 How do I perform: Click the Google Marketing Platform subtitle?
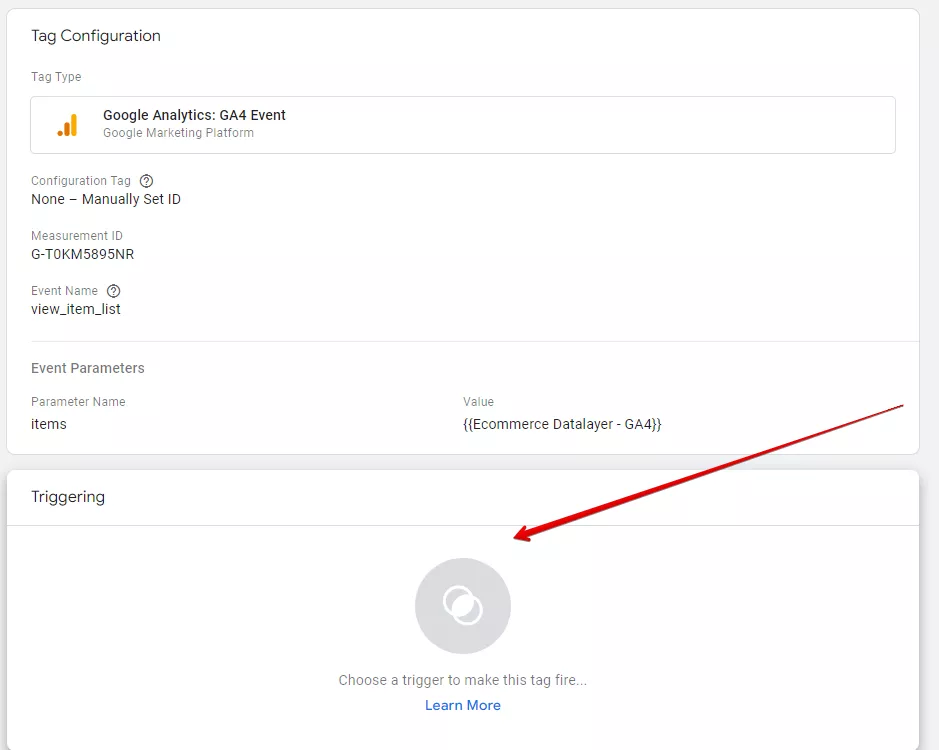pyautogui.click(x=178, y=133)
